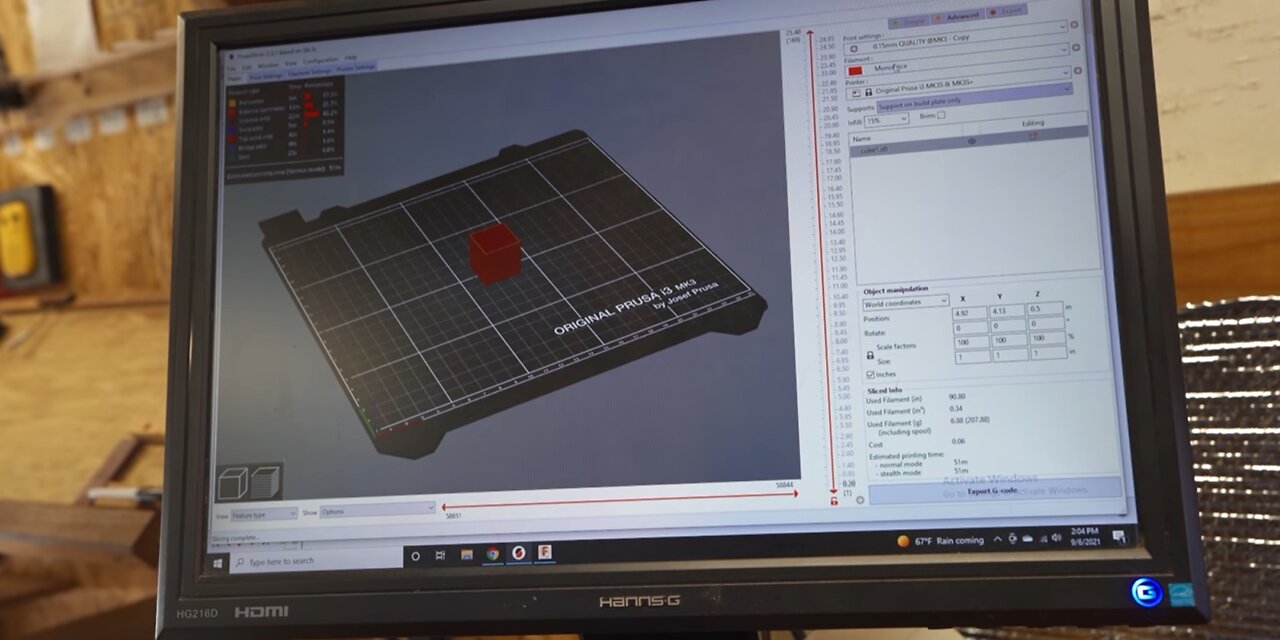Open the View feature type dropdown
1280x640 pixels.
[x=263, y=513]
